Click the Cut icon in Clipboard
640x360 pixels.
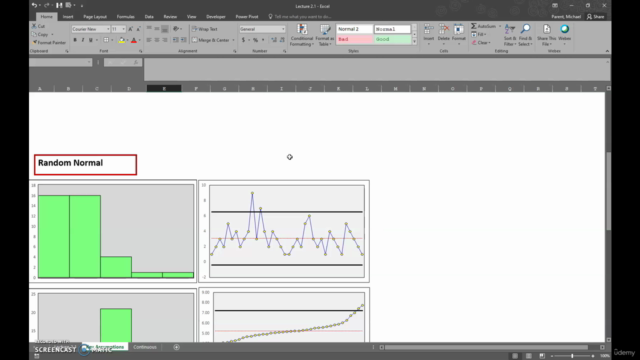point(34,26)
